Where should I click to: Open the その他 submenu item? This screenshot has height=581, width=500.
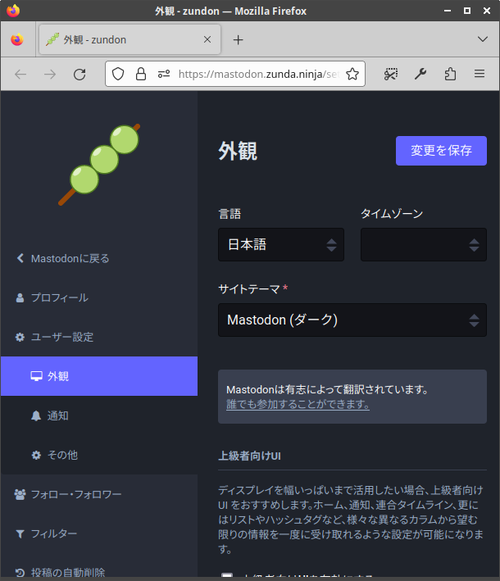point(99,455)
